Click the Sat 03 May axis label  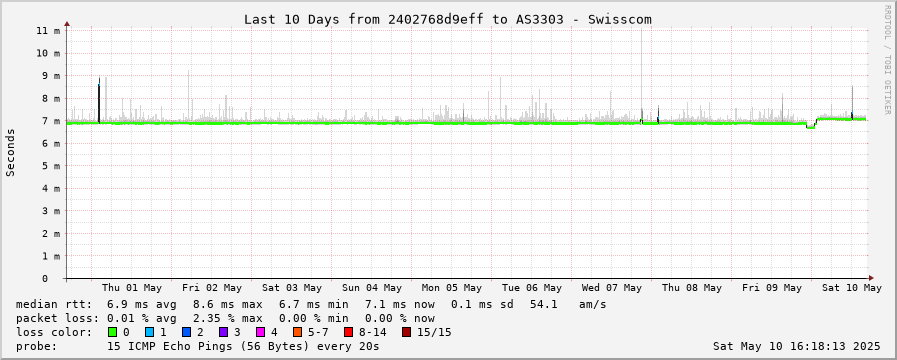tap(292, 288)
